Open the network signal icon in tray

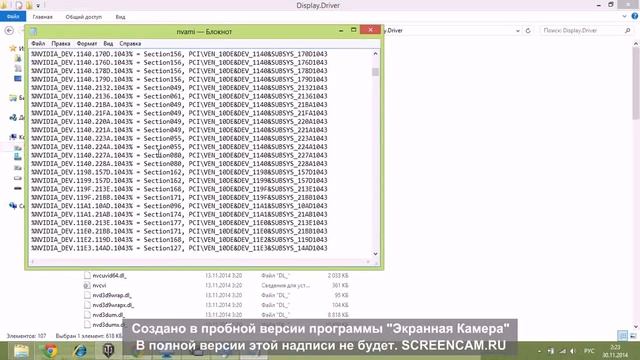tap(562, 351)
